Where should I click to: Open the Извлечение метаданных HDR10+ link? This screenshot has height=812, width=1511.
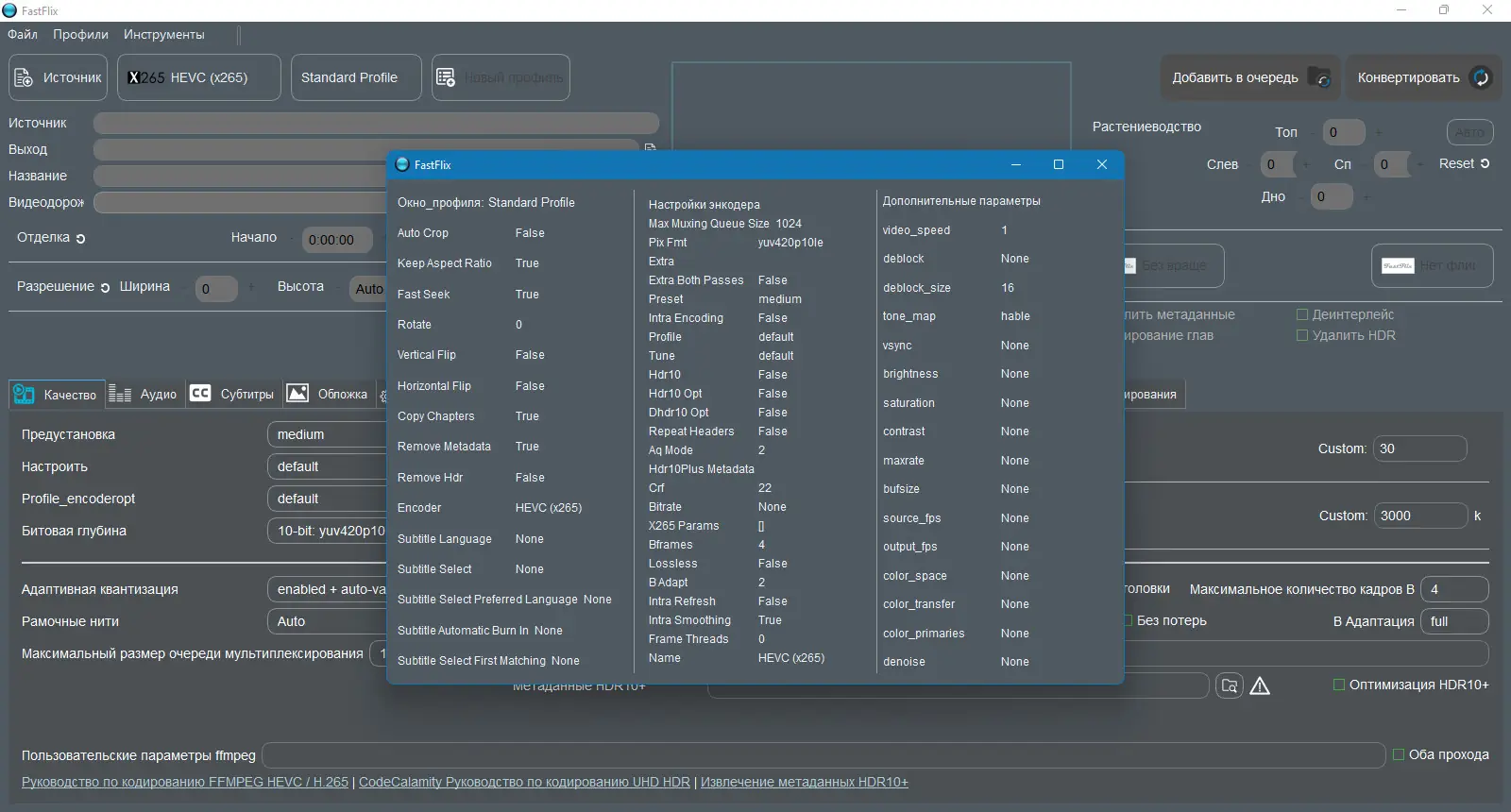(805, 782)
